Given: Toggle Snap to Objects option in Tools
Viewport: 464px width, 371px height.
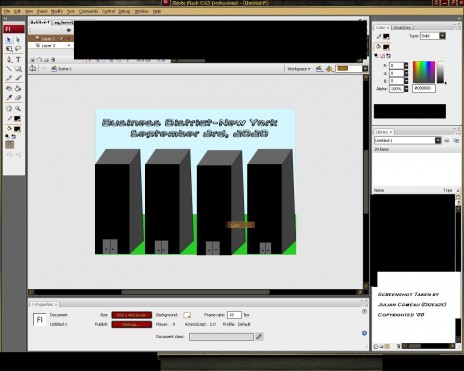Looking at the screenshot, I should click(9, 145).
